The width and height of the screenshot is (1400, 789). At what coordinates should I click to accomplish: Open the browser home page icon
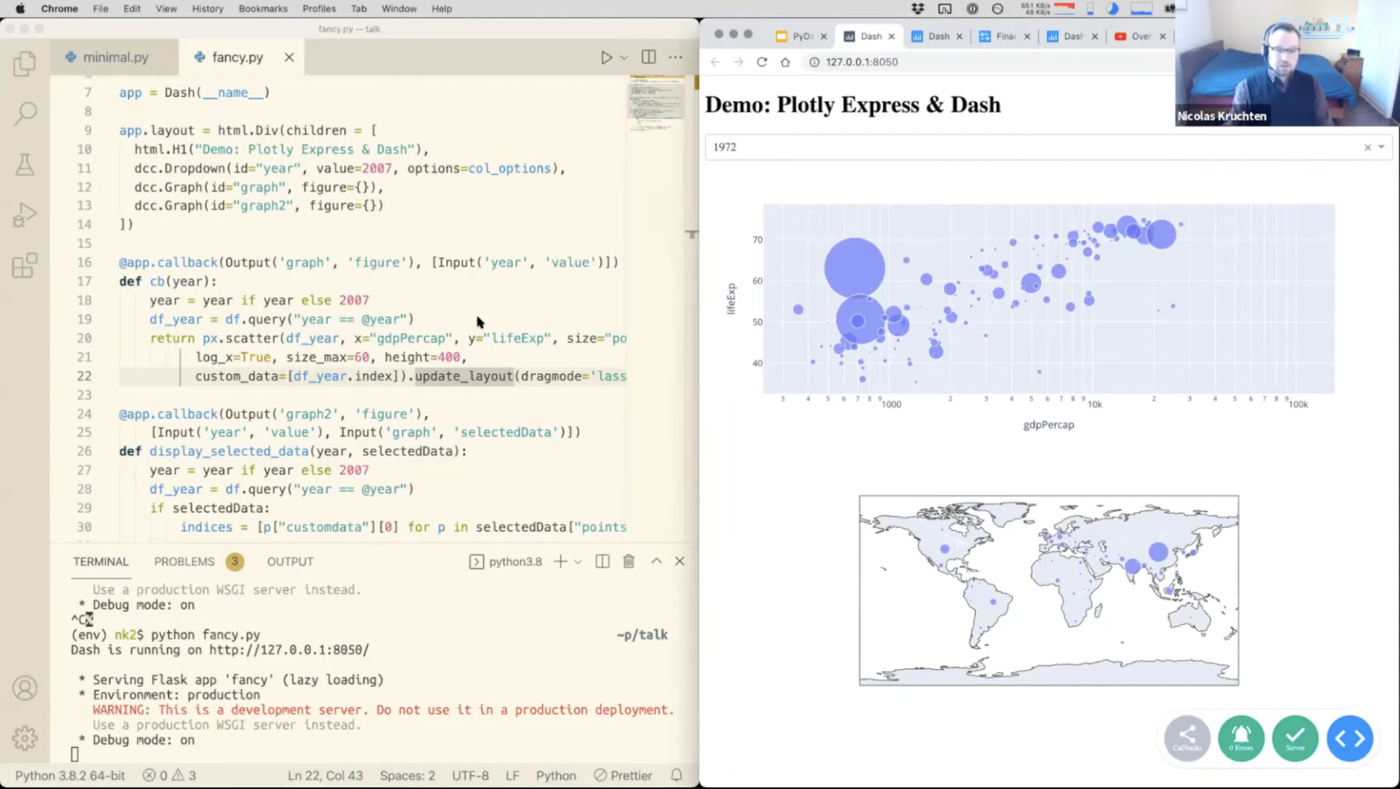tap(785, 62)
